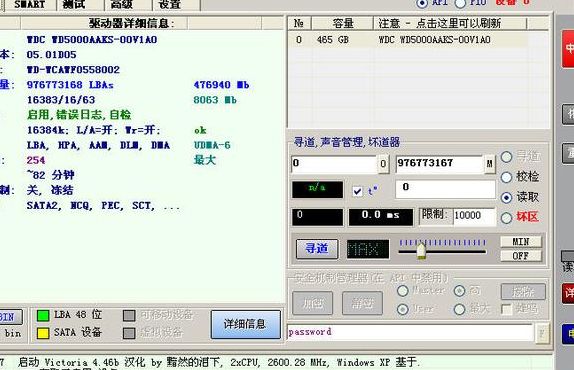Click CHS value 16383/16/63

(x=61, y=100)
